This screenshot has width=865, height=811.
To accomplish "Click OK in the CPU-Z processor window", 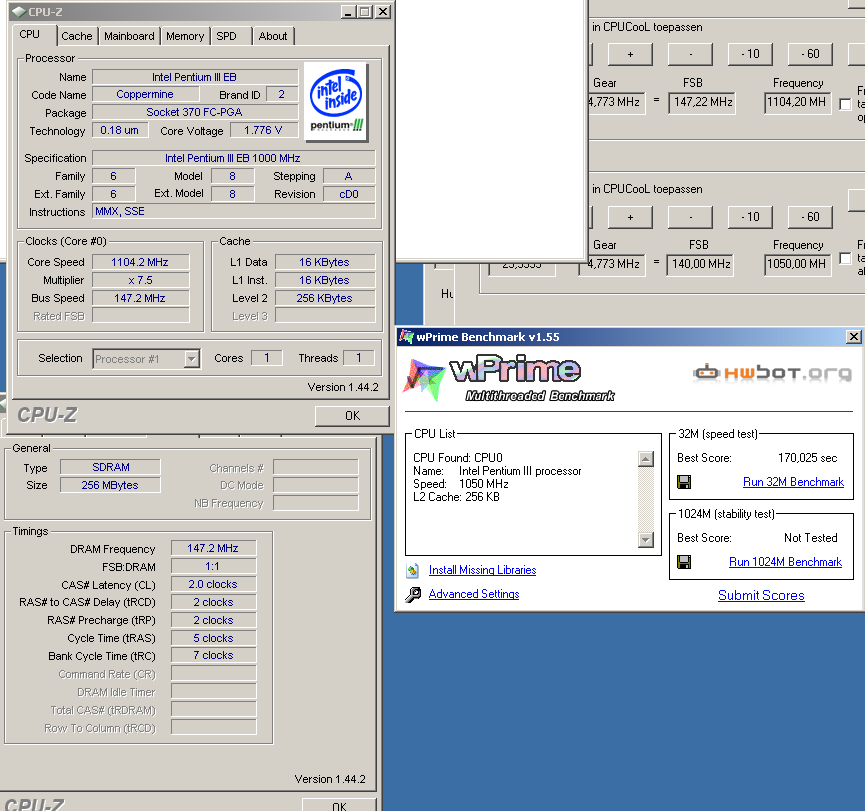I will pyautogui.click(x=352, y=415).
